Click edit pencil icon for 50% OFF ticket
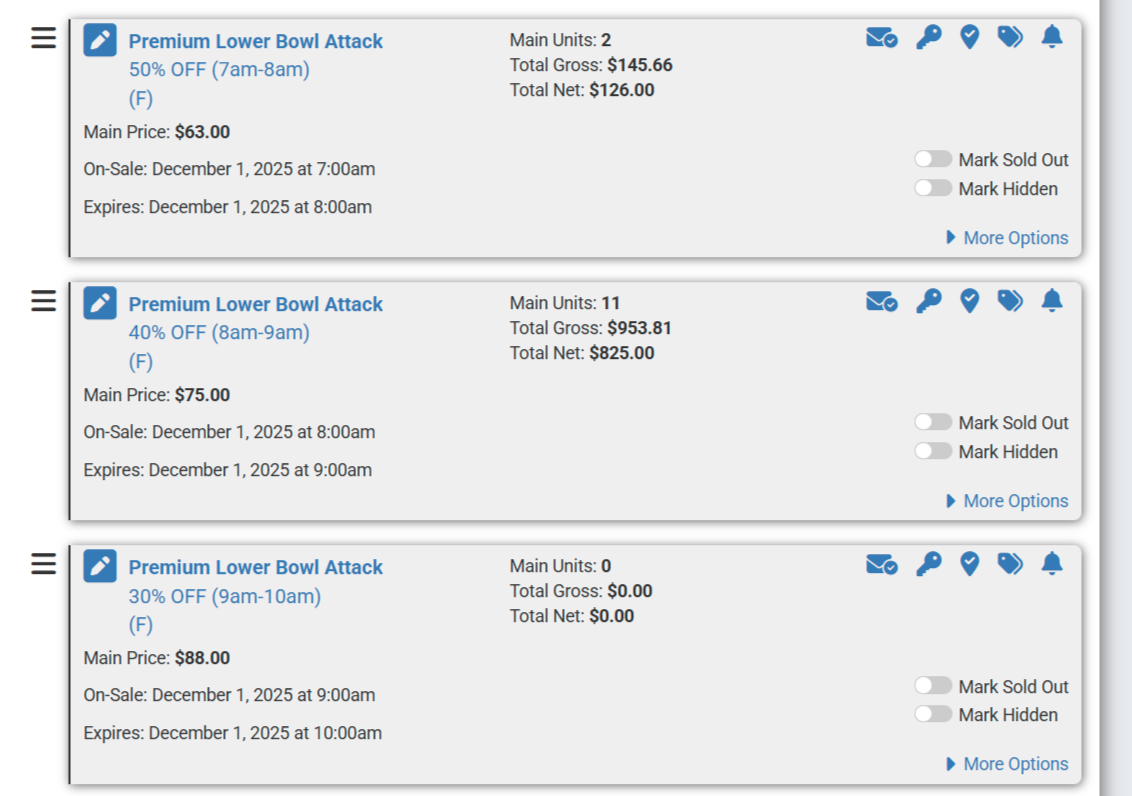The height and width of the screenshot is (796, 1132). [x=100, y=40]
